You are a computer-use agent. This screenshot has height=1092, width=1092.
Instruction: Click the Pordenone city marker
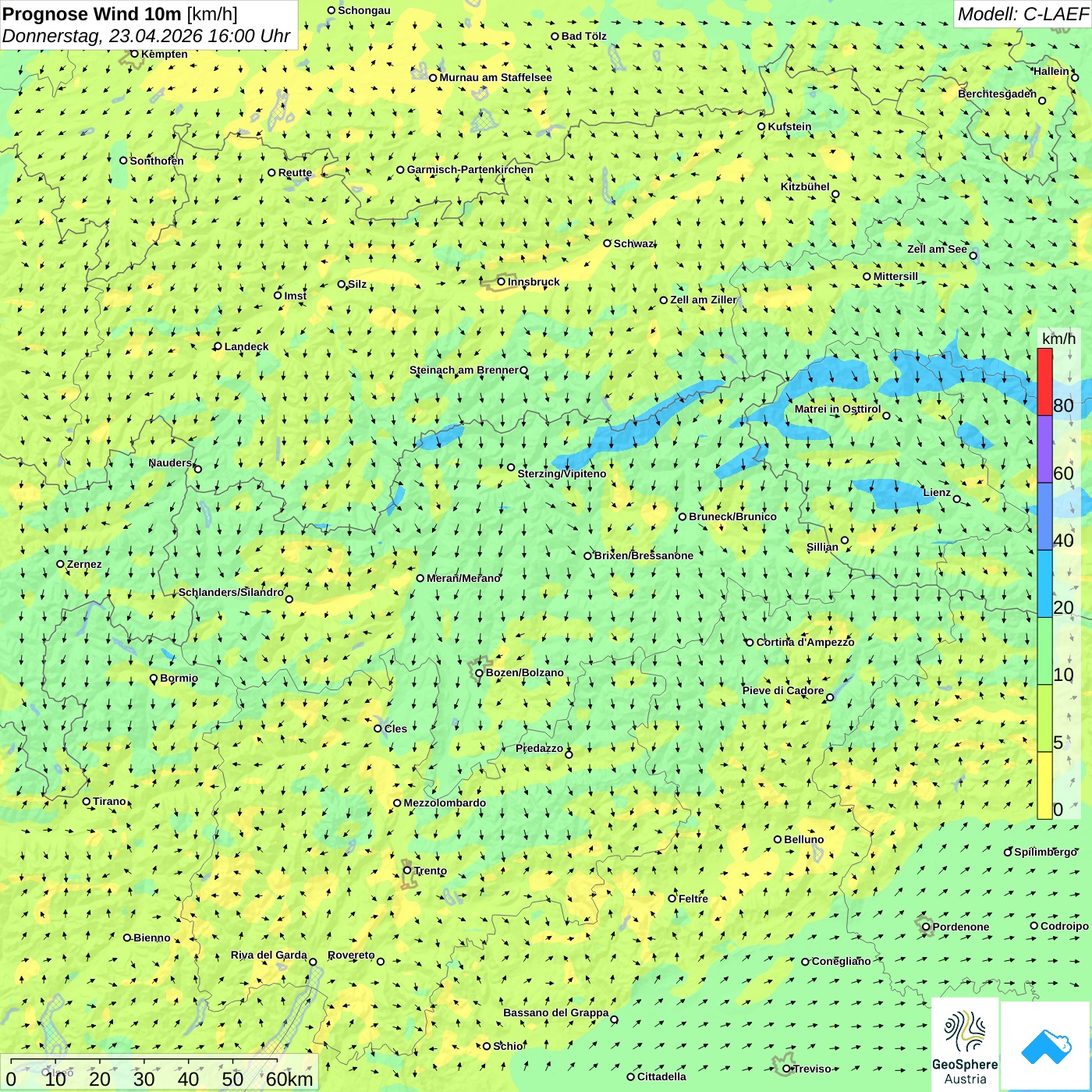(926, 927)
